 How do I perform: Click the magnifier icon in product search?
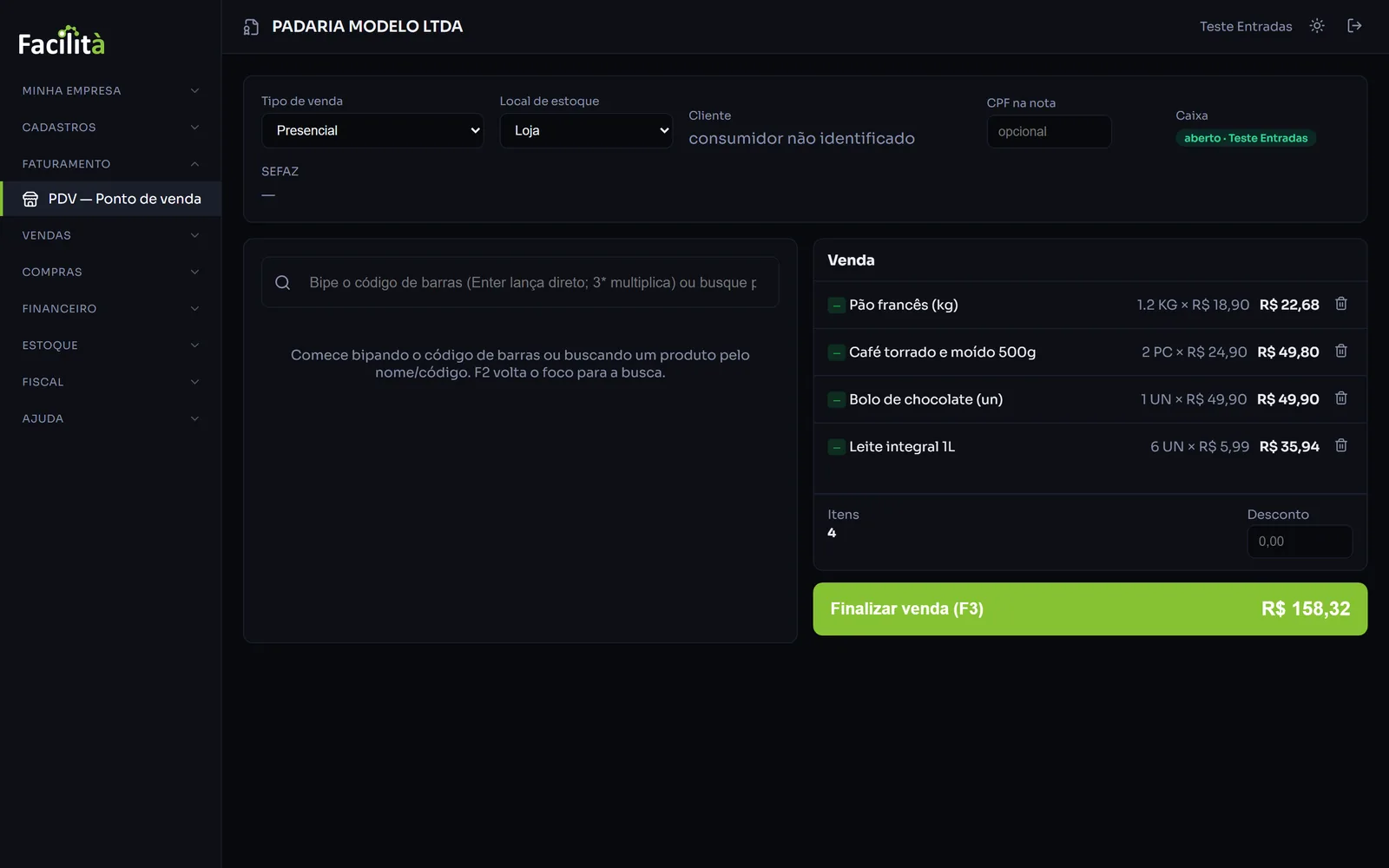pos(282,282)
